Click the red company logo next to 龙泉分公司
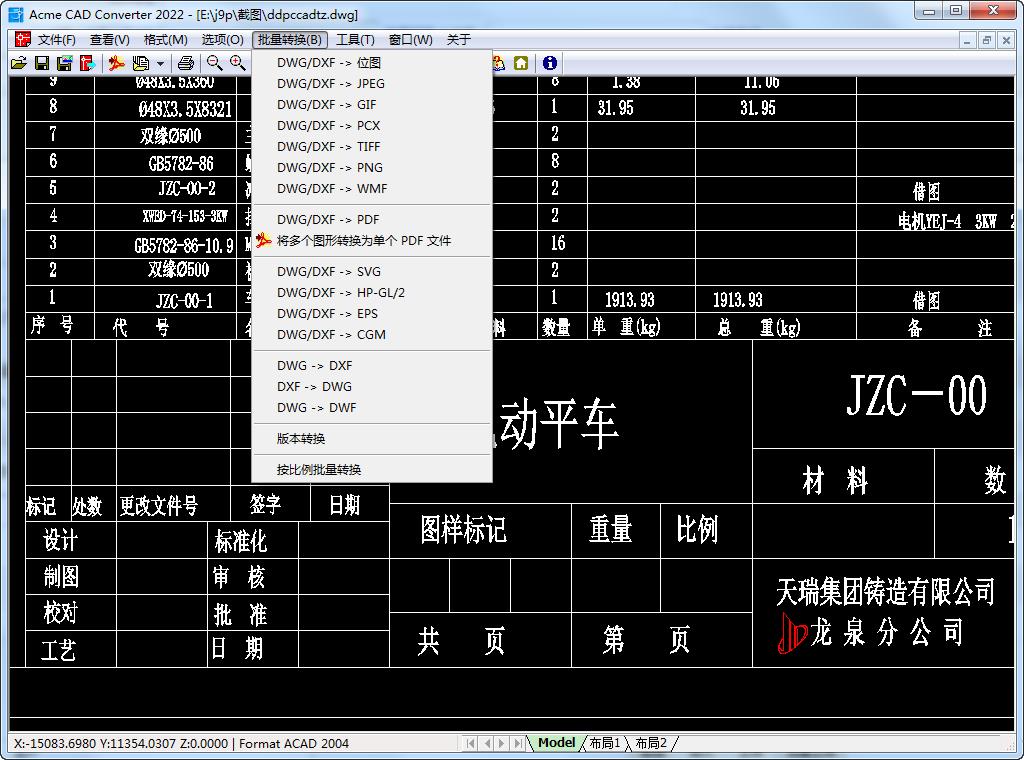The height and width of the screenshot is (760, 1024). 792,632
